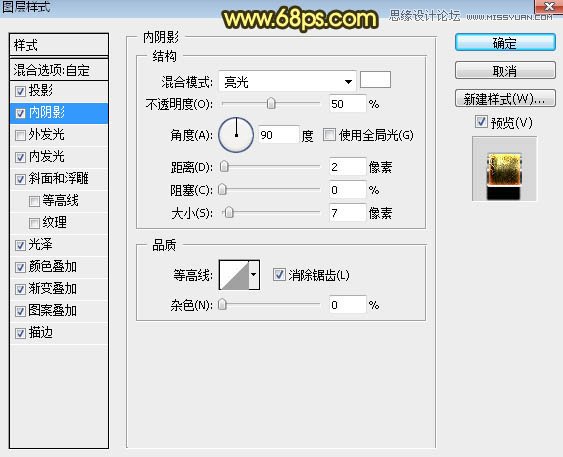Toggle the 斜面和浮雕 bevel checkbox

pyautogui.click(x=20, y=179)
